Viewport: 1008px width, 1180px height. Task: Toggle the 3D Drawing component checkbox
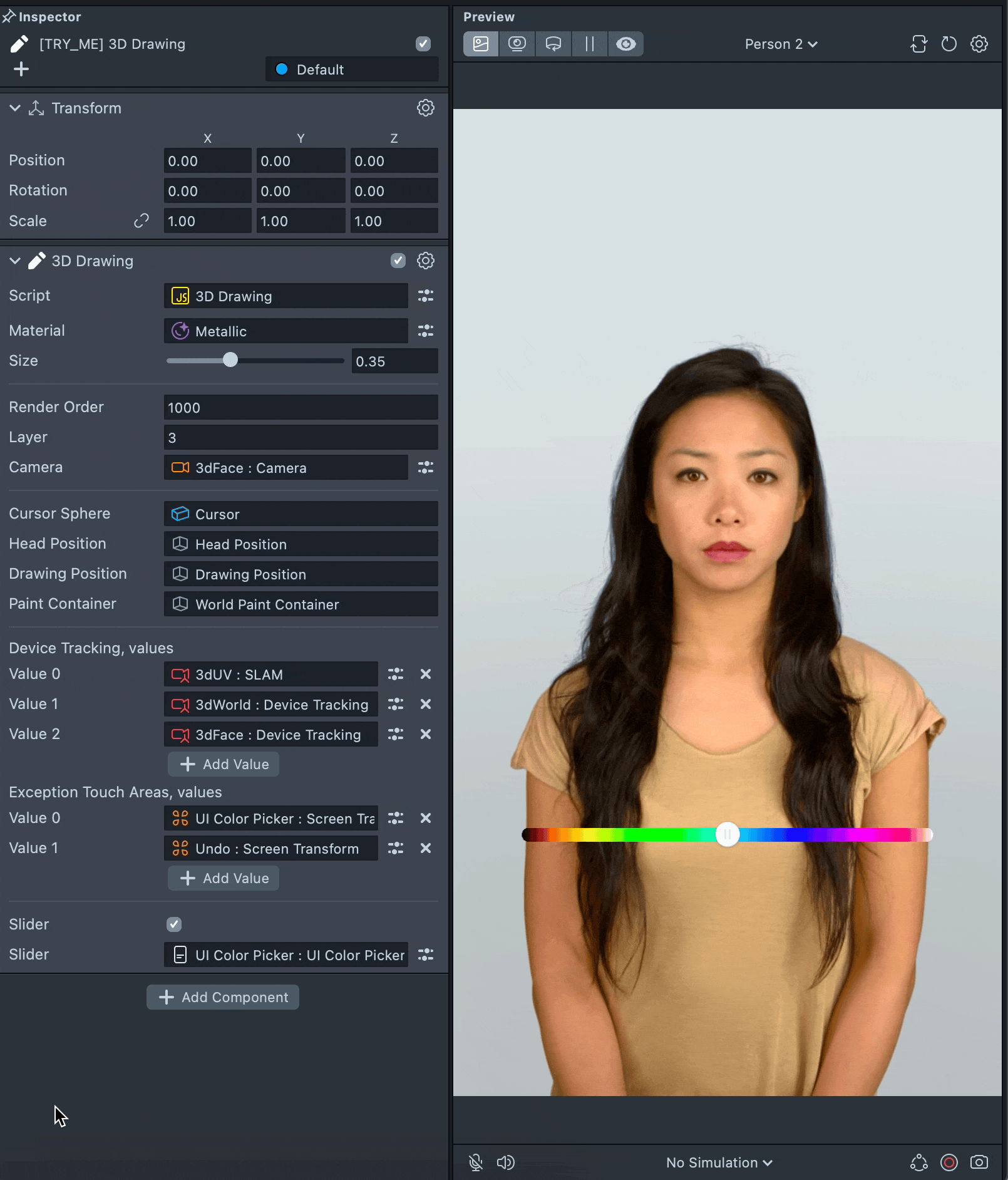pyautogui.click(x=398, y=261)
